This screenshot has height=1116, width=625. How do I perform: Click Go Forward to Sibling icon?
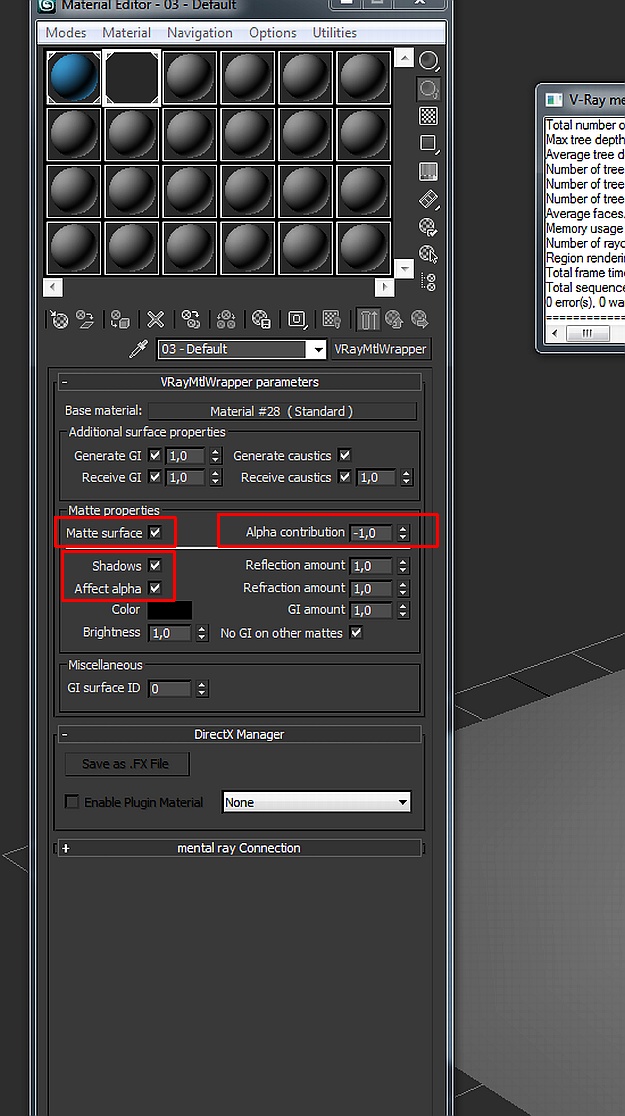click(420, 320)
